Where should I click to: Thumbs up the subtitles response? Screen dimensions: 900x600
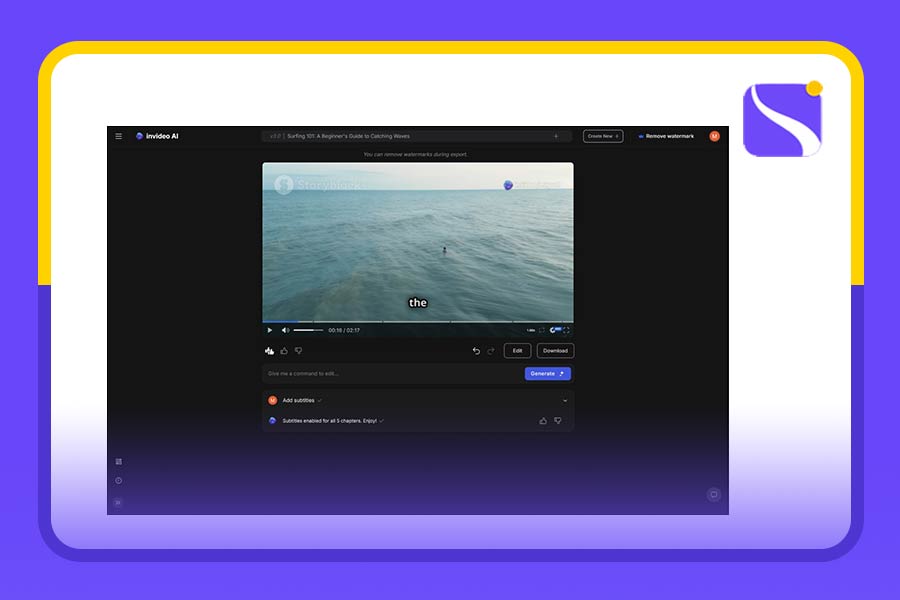pyautogui.click(x=543, y=420)
